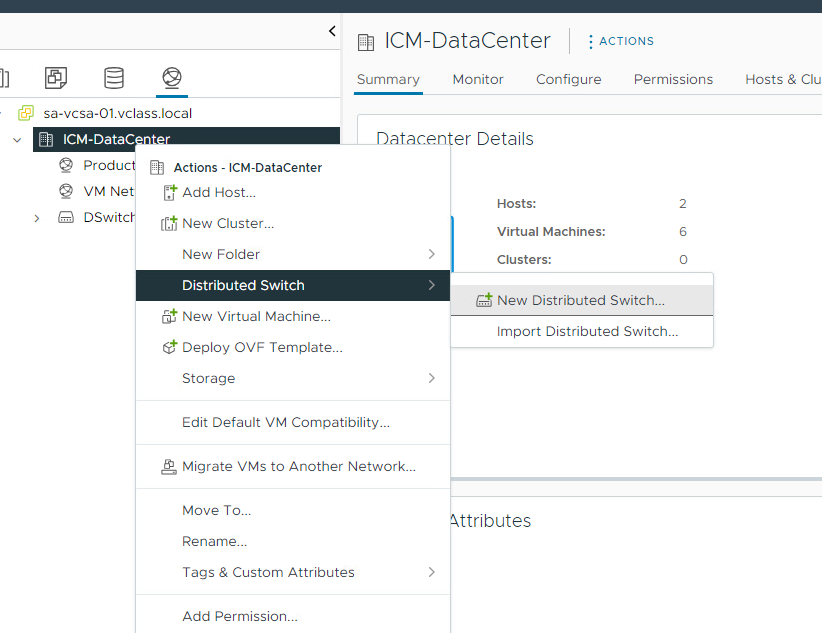
Task: Expand the Tags & Custom Attributes submenu arrow
Action: point(431,572)
